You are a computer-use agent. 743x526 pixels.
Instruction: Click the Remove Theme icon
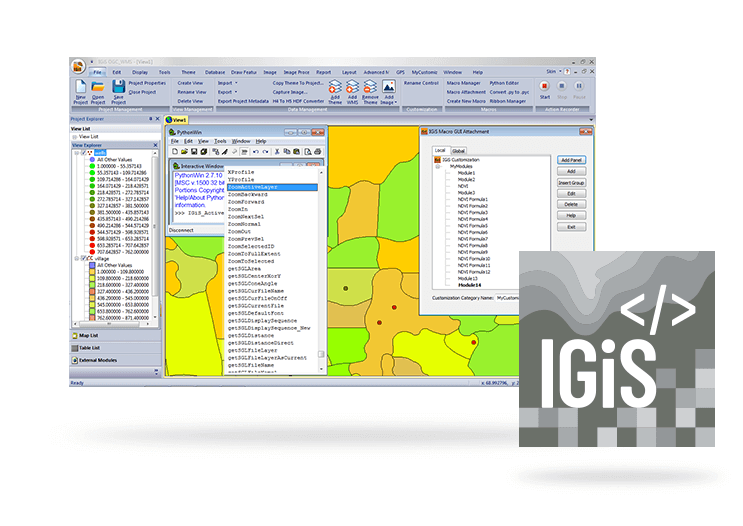coord(370,87)
